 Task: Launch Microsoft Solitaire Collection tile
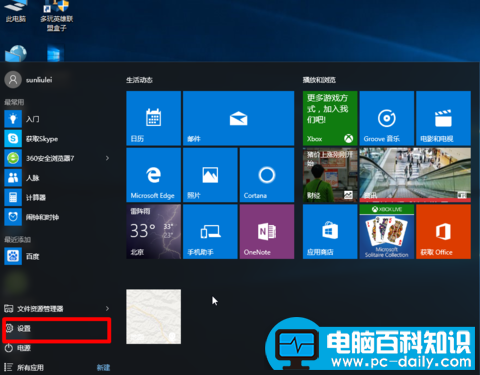[x=387, y=232]
